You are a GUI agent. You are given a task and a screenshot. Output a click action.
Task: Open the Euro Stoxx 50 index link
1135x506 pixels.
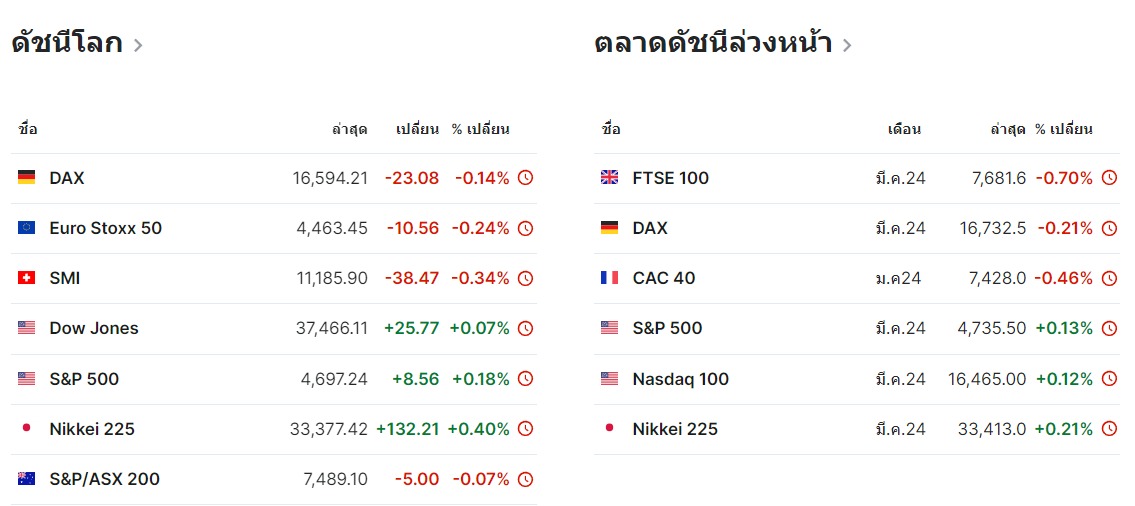(x=106, y=228)
